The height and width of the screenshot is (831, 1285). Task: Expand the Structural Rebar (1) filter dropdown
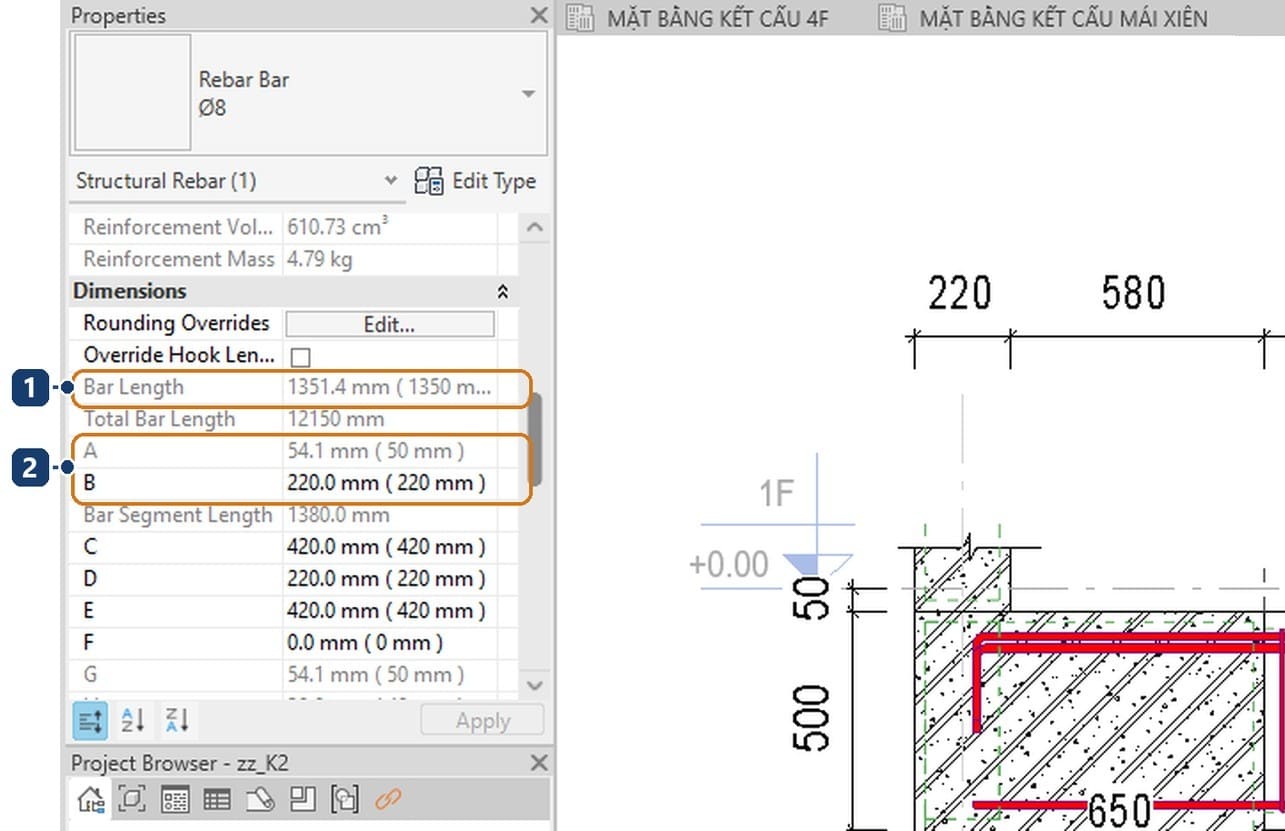pos(391,181)
